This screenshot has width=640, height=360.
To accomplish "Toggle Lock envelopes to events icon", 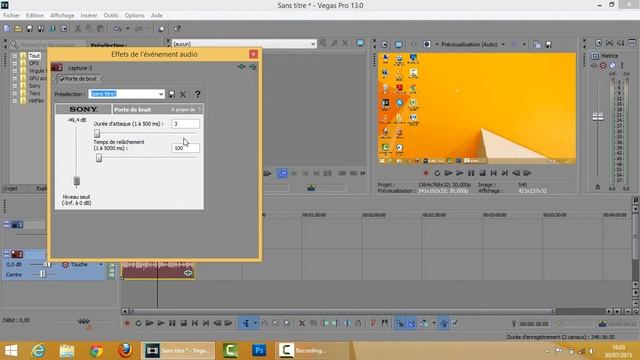I will click(444, 323).
